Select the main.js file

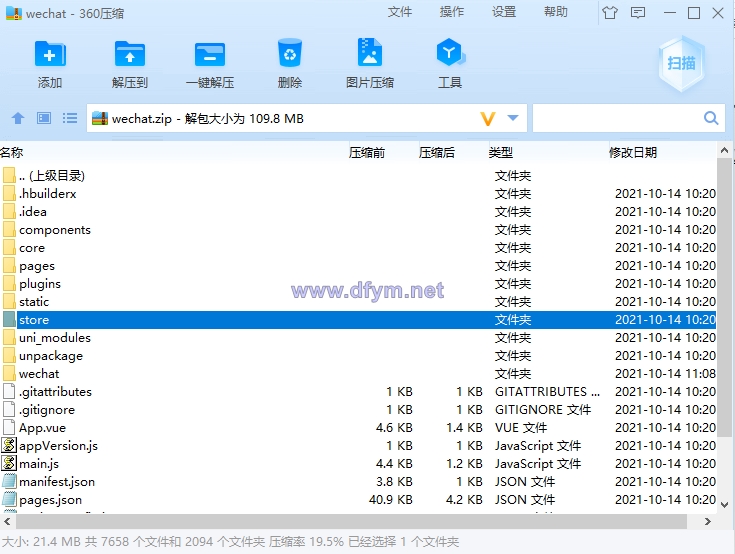(358, 464)
